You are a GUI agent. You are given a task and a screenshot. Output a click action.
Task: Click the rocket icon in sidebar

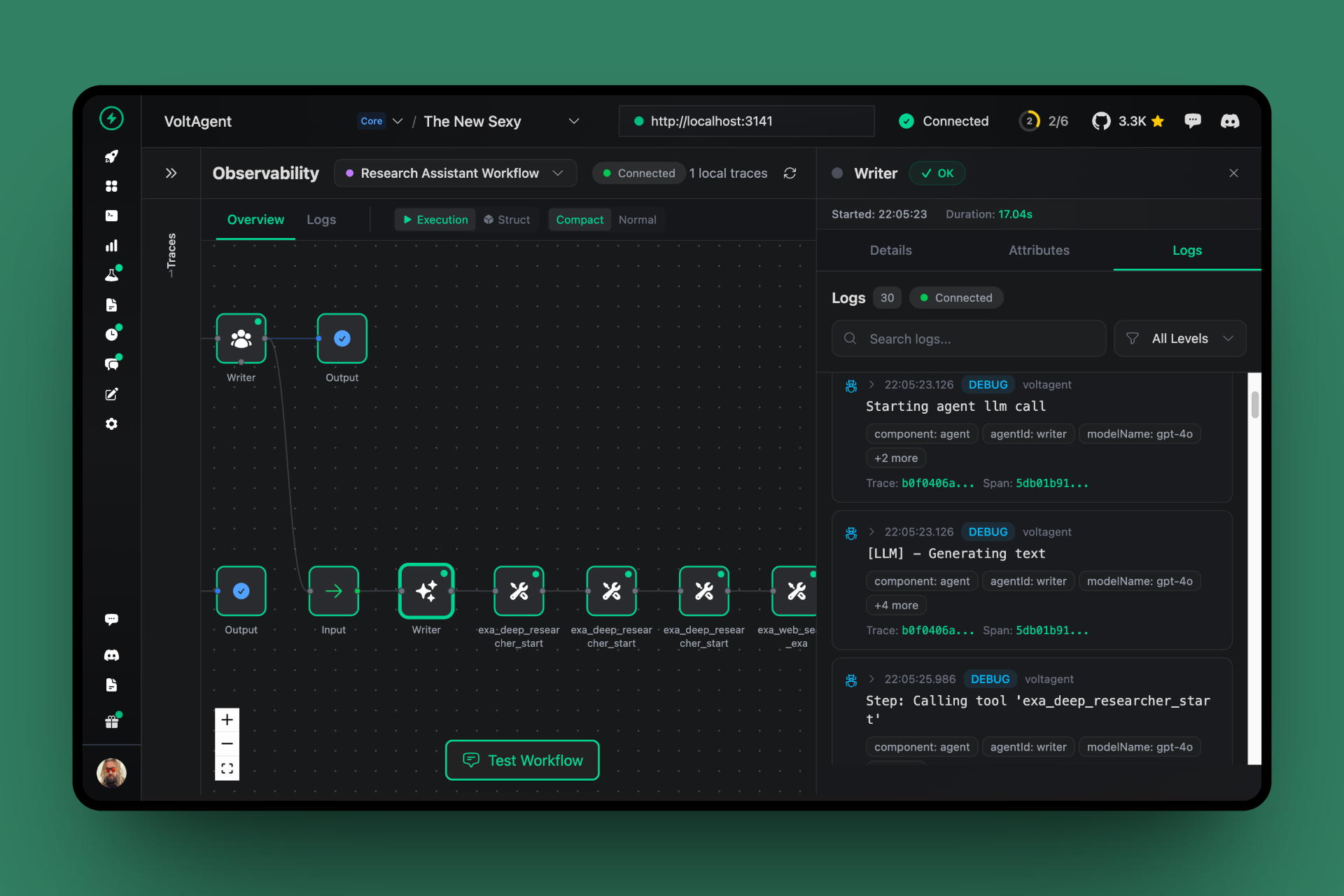pyautogui.click(x=111, y=156)
